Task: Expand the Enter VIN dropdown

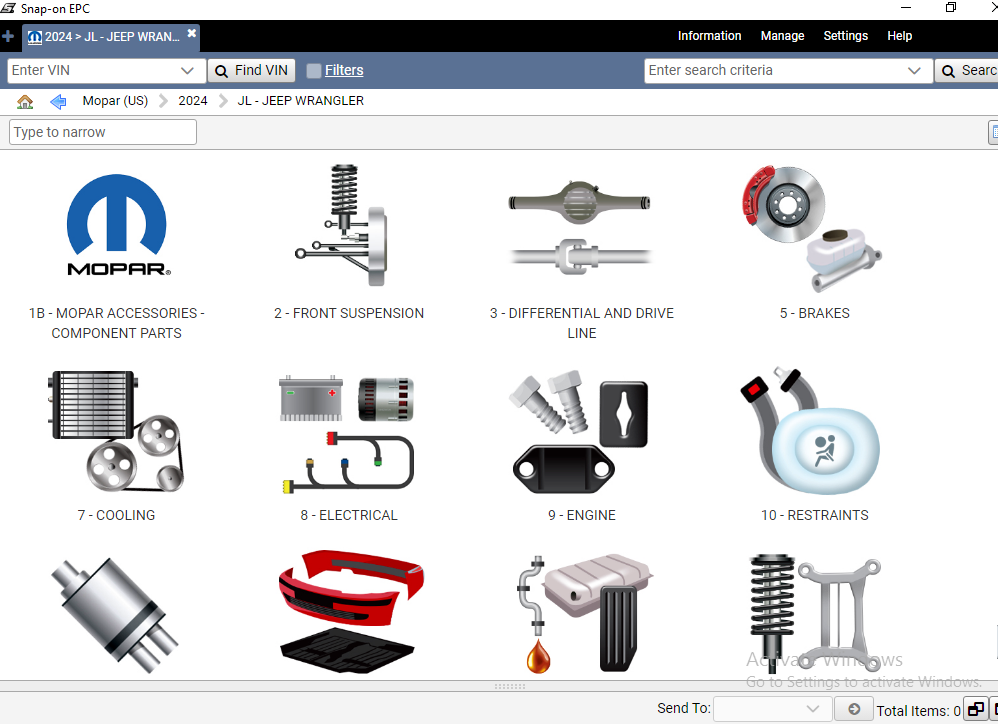Action: [187, 71]
